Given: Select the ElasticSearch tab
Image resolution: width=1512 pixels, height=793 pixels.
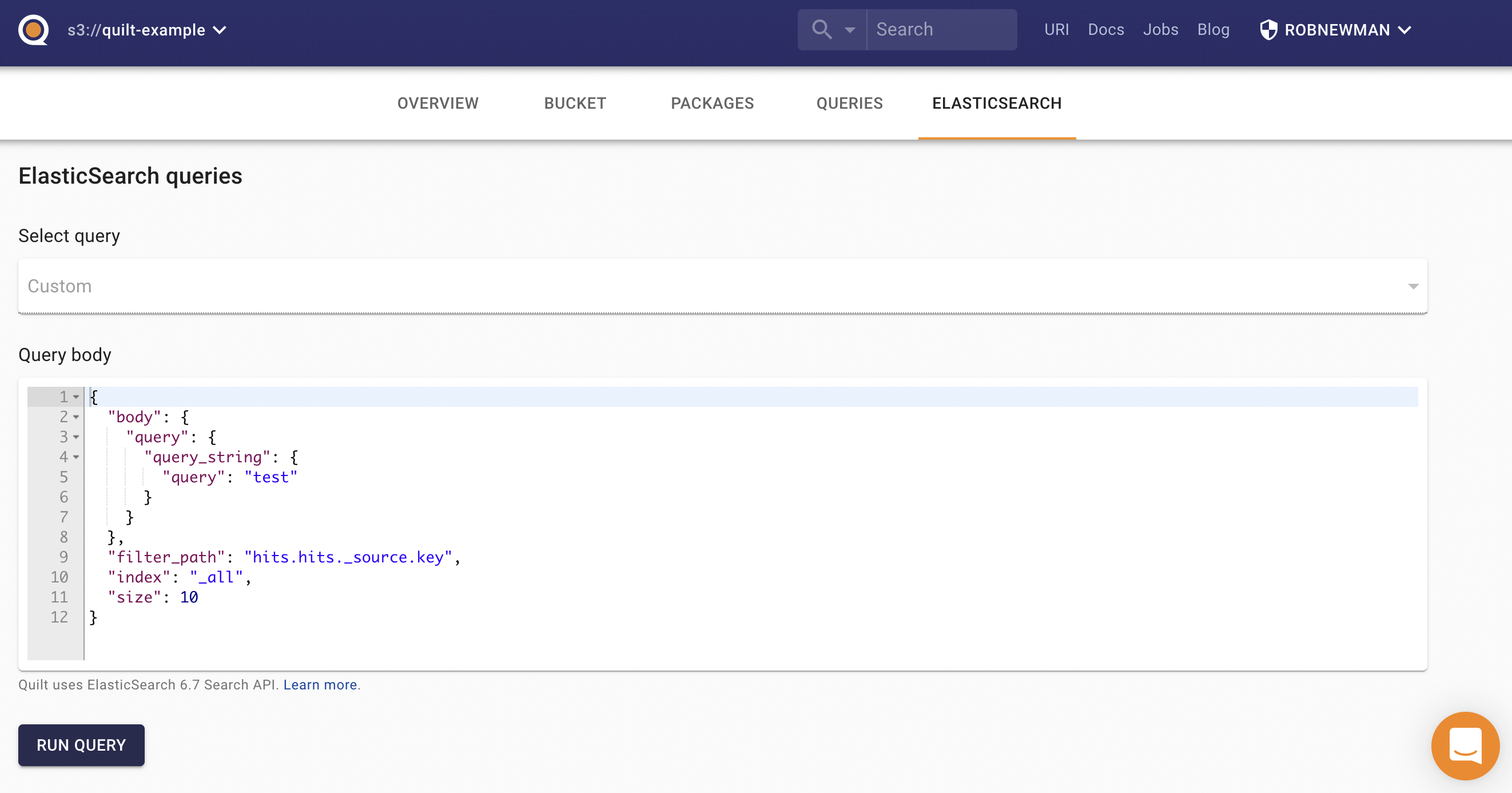Looking at the screenshot, I should pos(996,104).
